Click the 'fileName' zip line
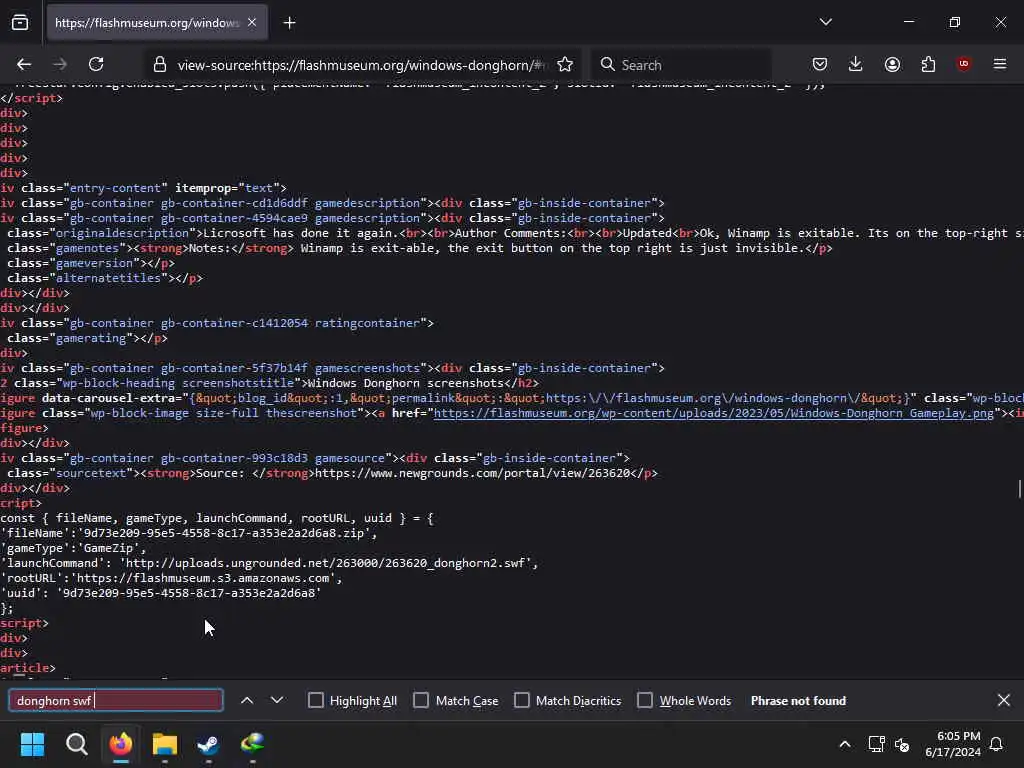 (x=189, y=533)
